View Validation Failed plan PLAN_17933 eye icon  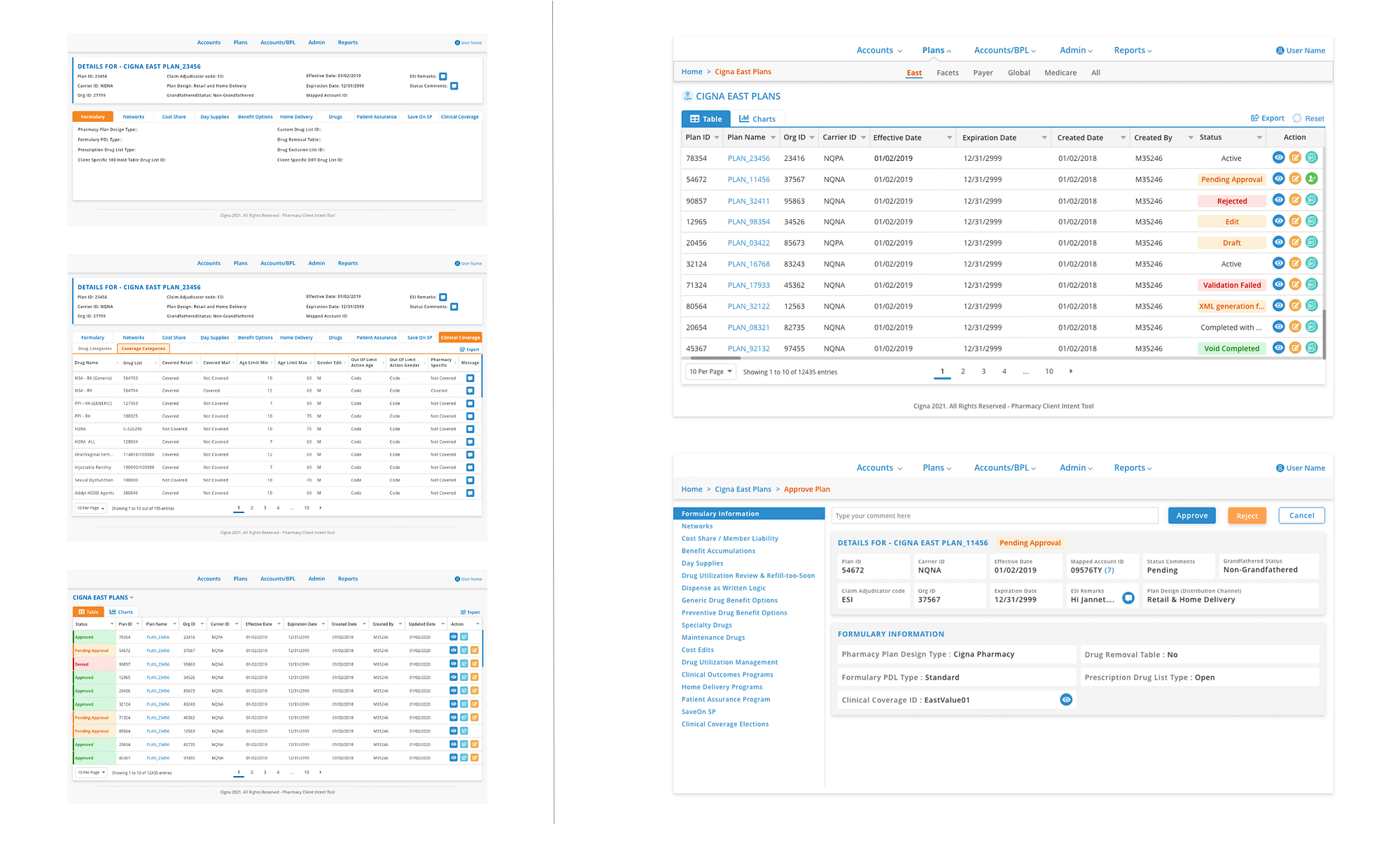1278,284
